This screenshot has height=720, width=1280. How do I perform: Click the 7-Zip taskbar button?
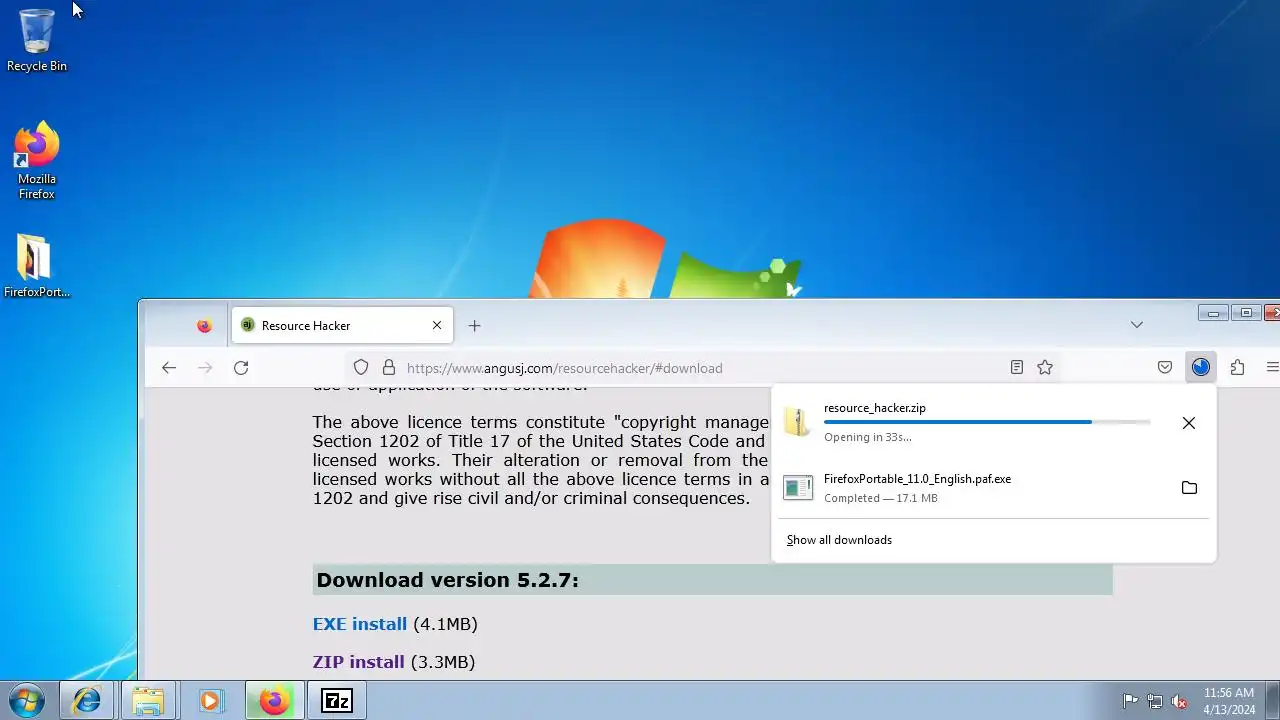tap(337, 701)
